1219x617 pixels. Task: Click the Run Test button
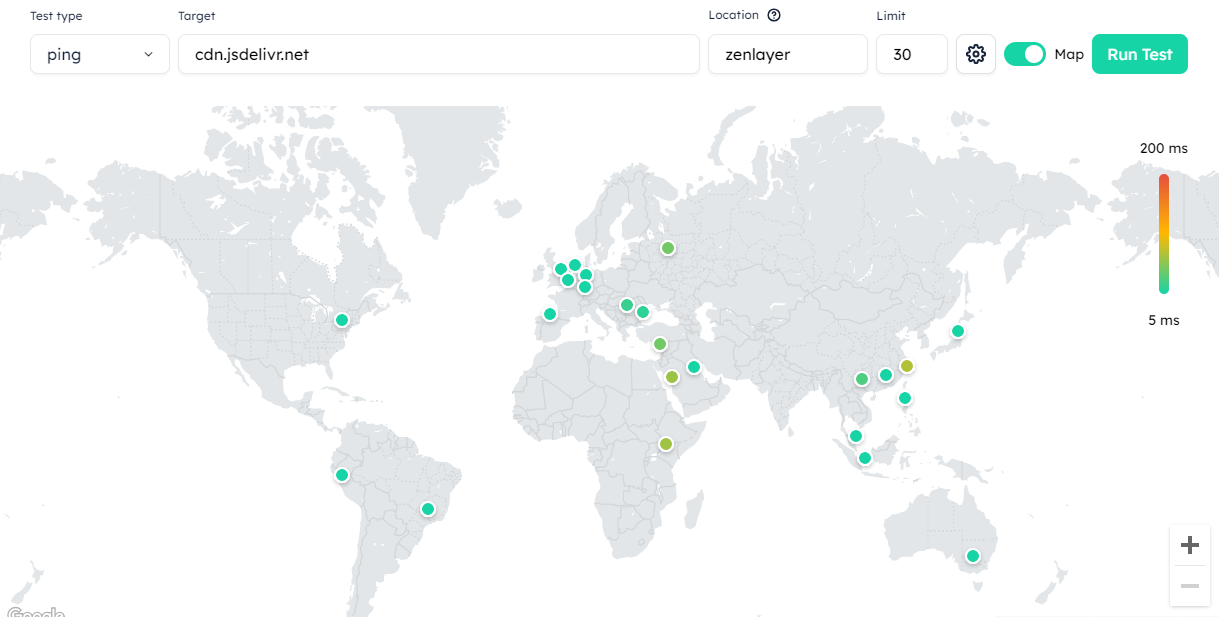pyautogui.click(x=1139, y=54)
